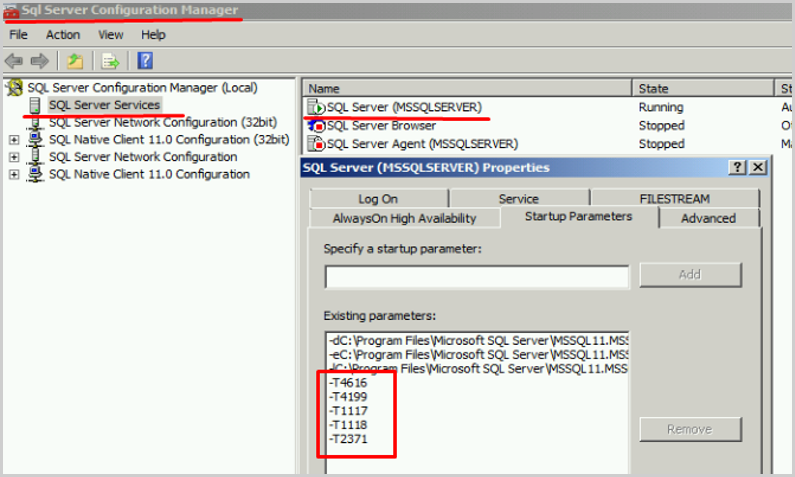Open the View menu

(x=111, y=34)
